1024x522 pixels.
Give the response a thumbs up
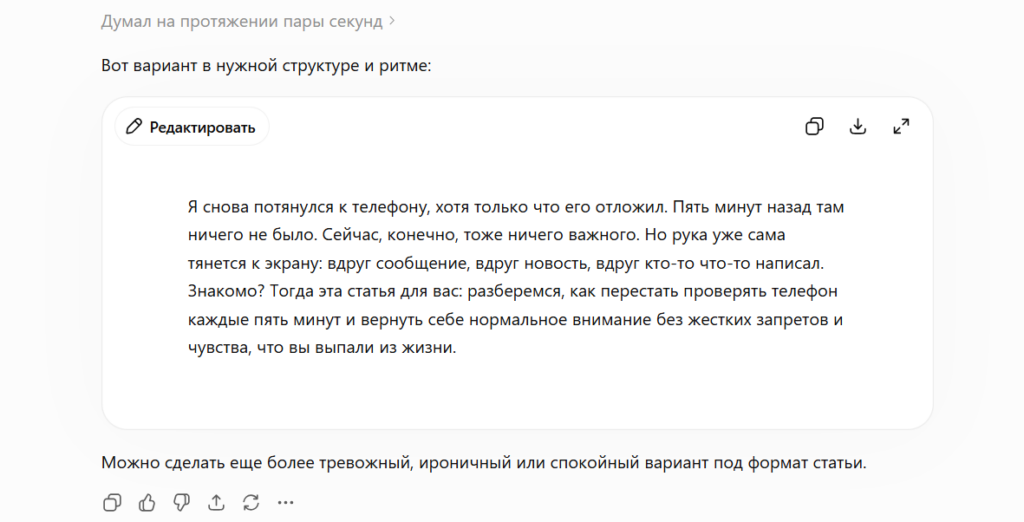pos(147,502)
